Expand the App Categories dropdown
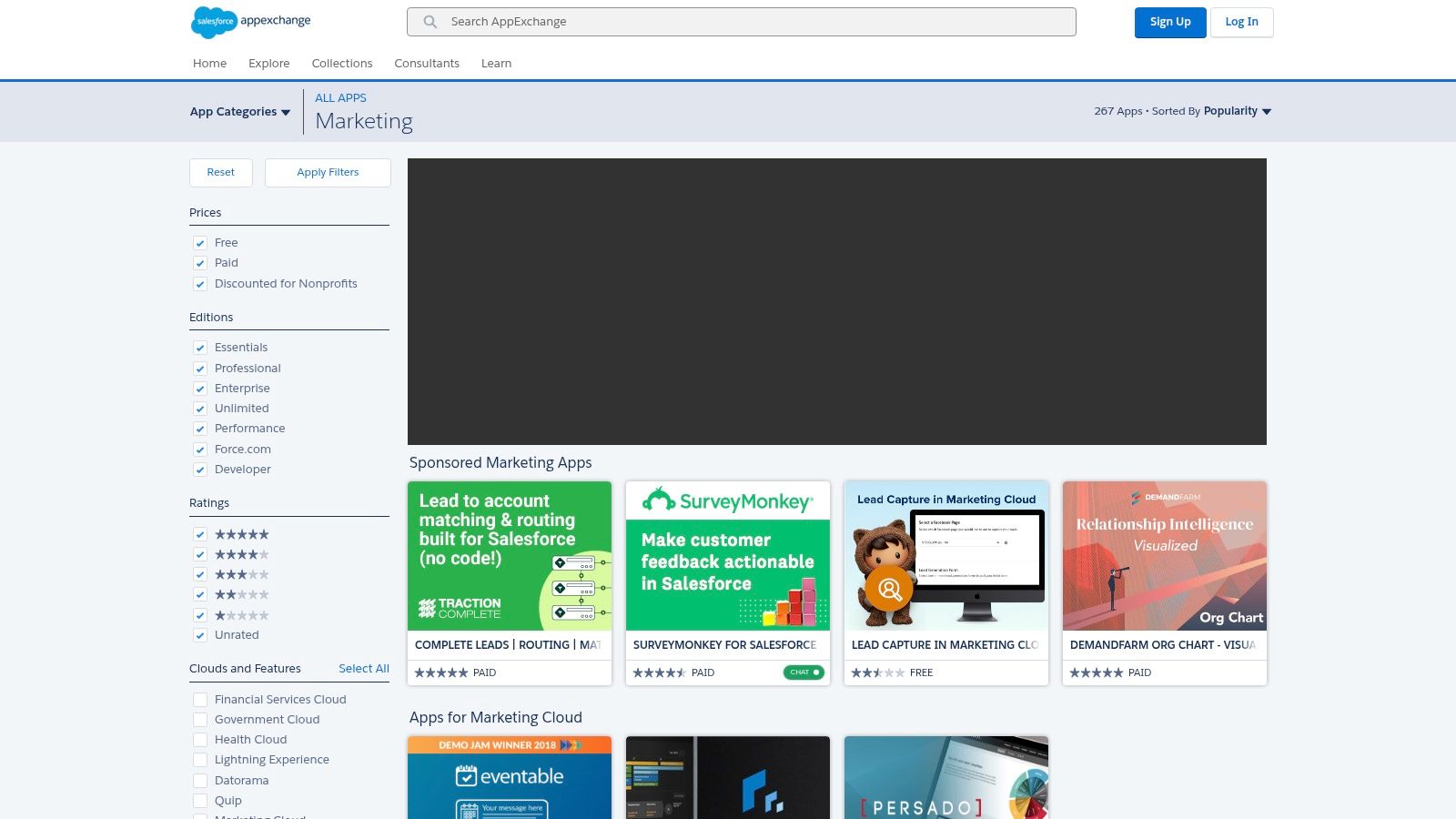 click(240, 112)
